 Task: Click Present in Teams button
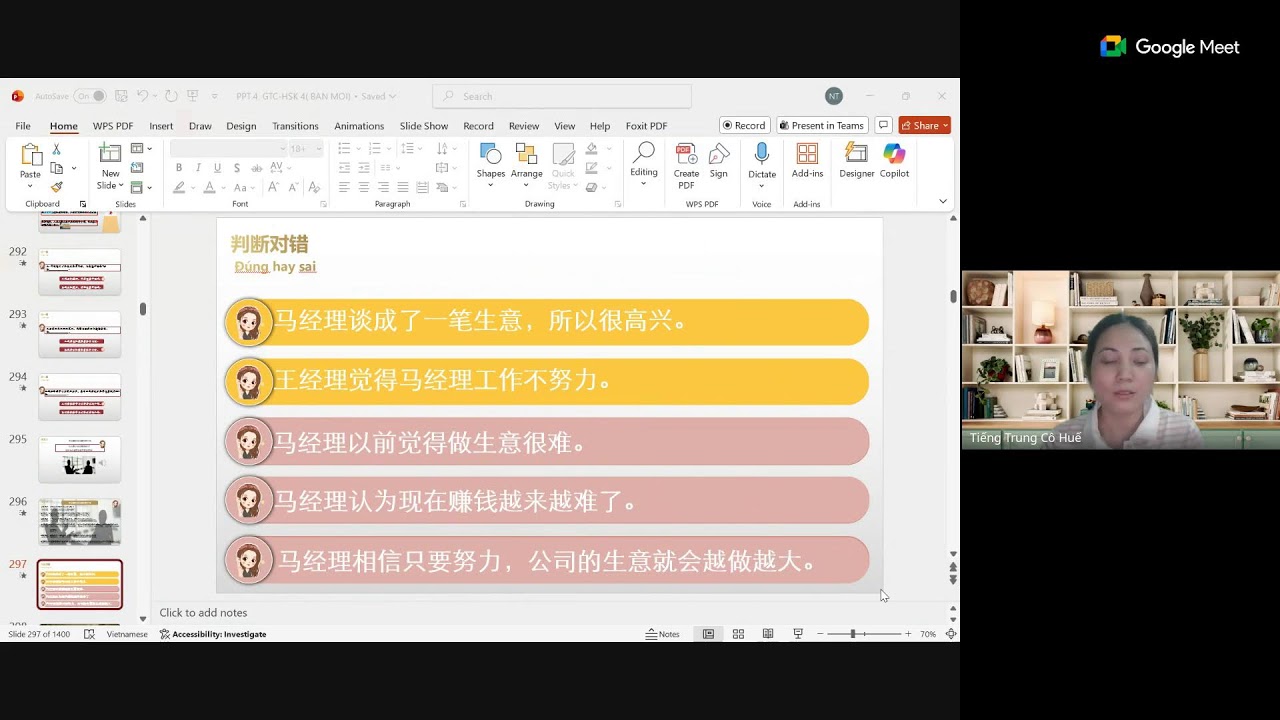(x=822, y=125)
